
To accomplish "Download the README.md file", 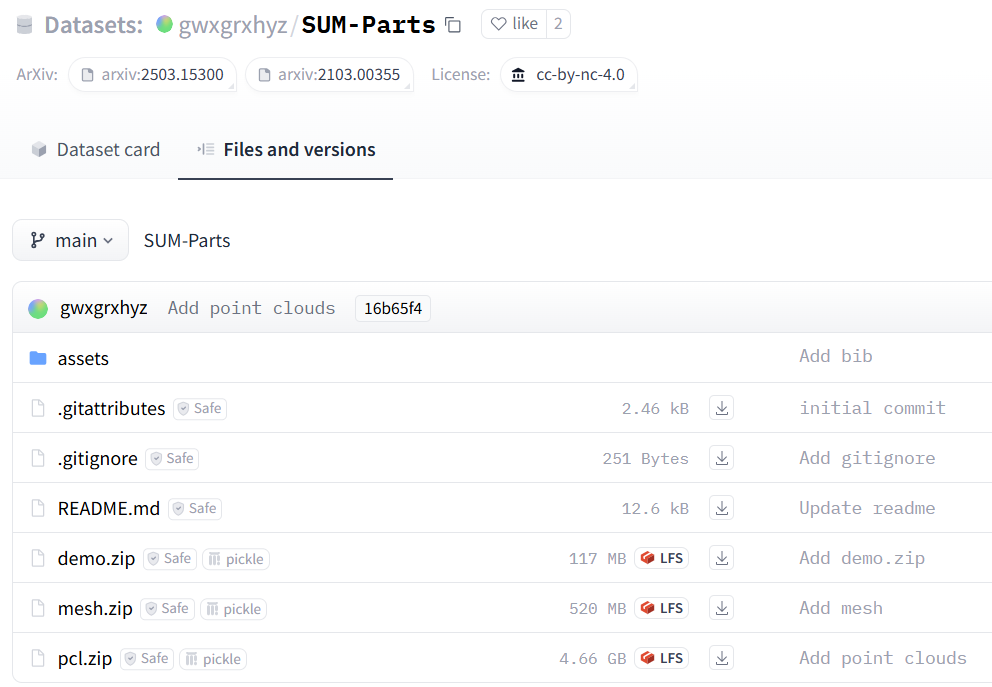I will point(721,508).
